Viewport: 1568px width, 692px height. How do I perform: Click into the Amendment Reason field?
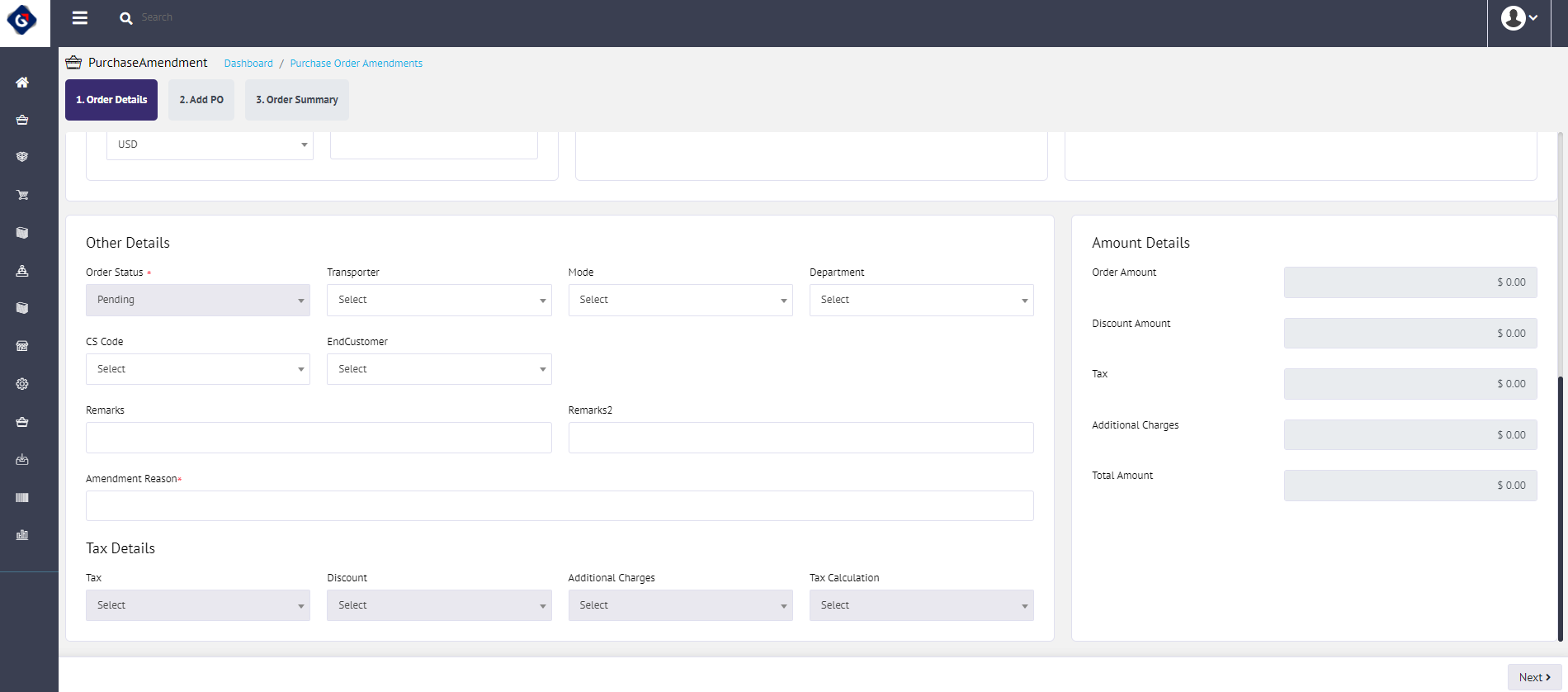(x=560, y=505)
